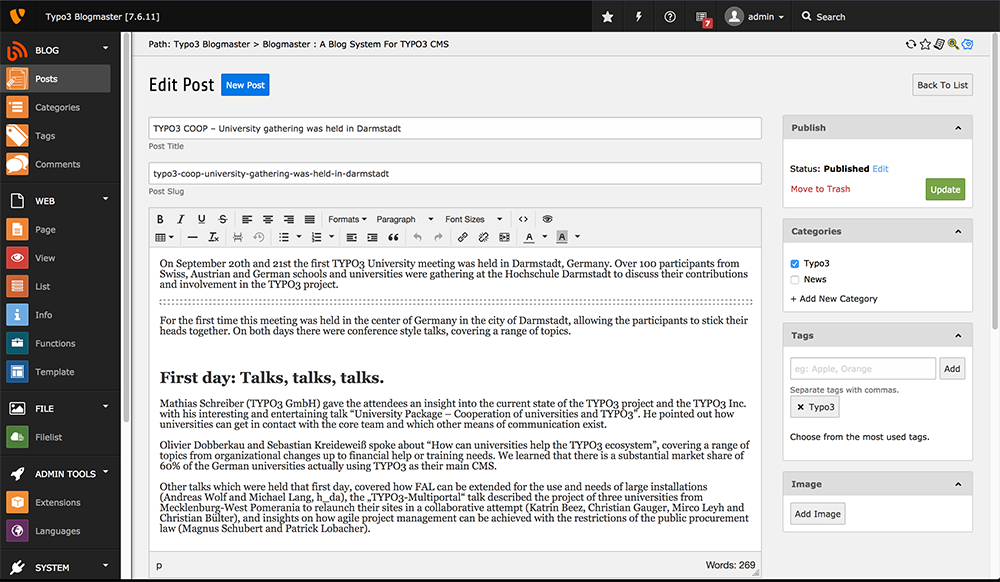Refresh the module with reload icon
Viewport: 1000px width, 582px height.
coord(911,44)
